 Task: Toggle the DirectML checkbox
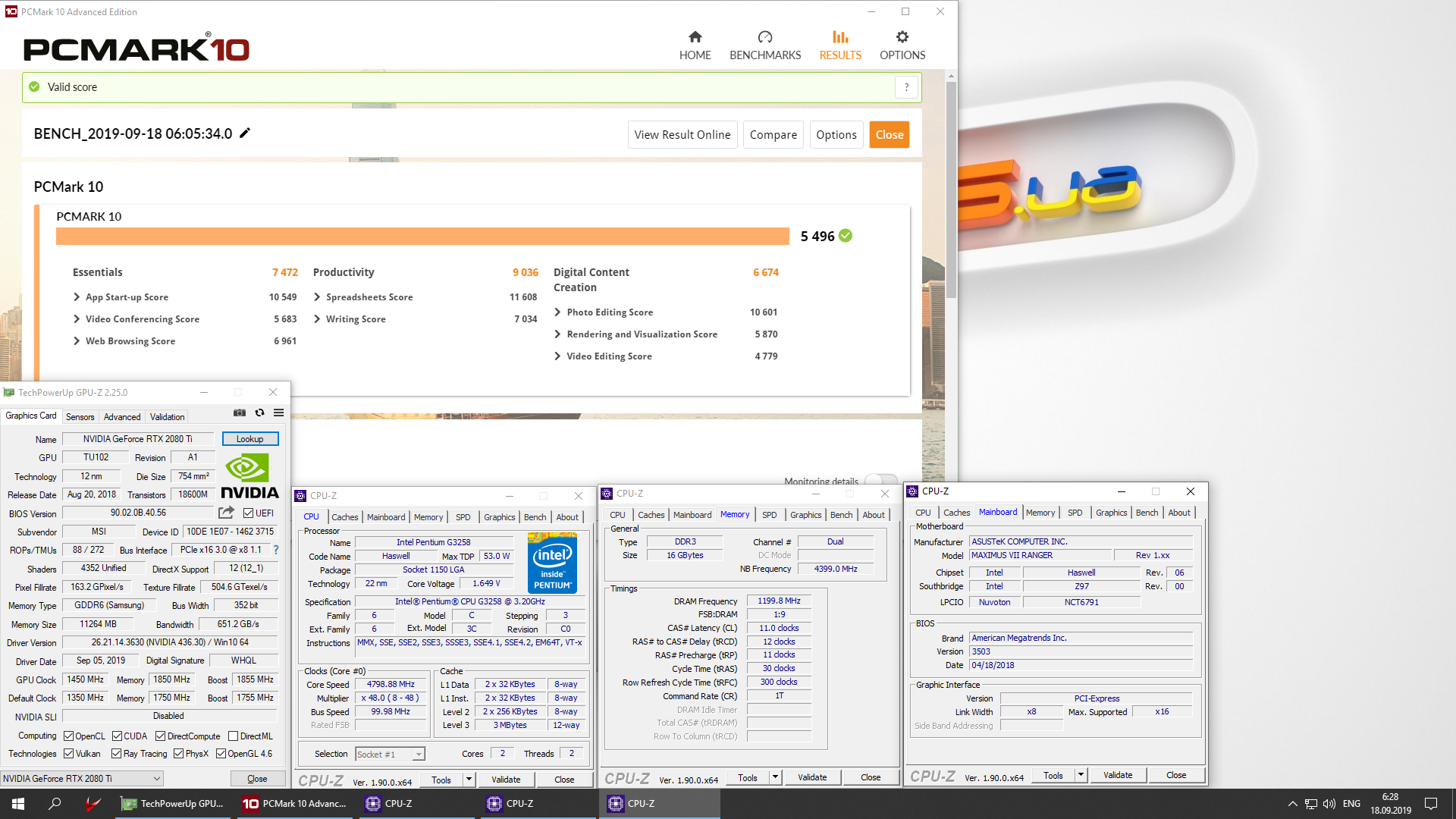pyautogui.click(x=234, y=736)
